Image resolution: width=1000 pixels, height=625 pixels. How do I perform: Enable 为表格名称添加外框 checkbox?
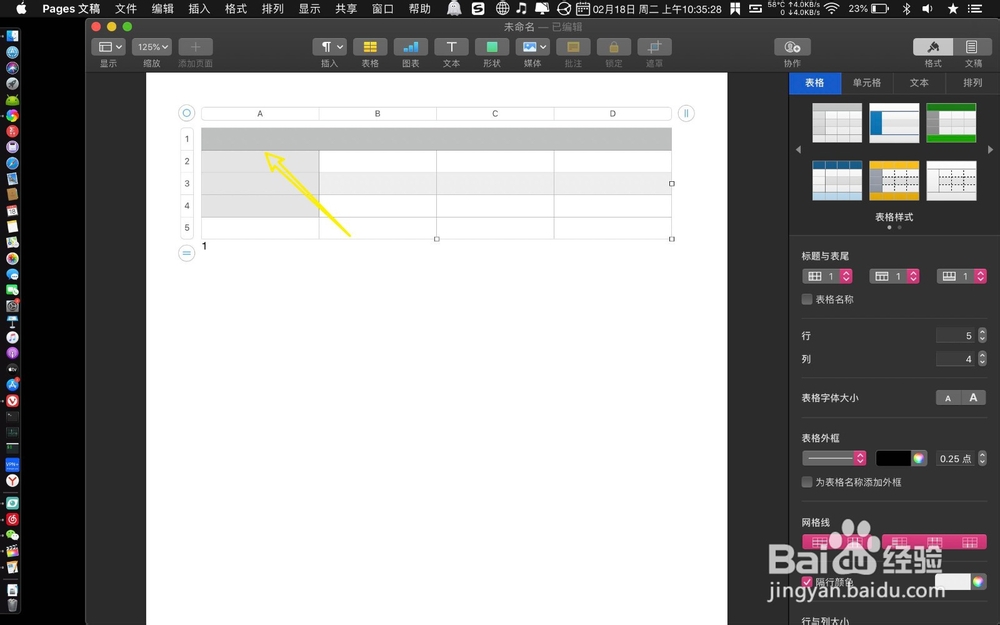click(x=807, y=482)
